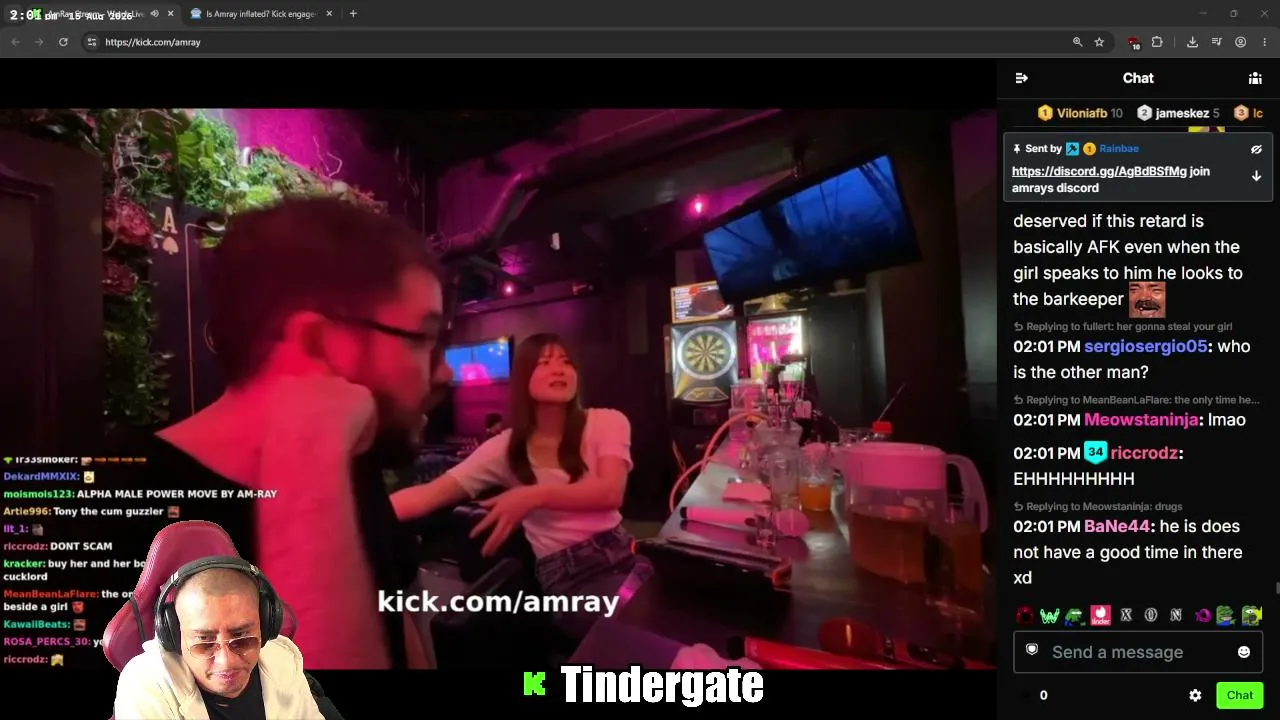Screen dimensions: 1280x720
Task: Open site information icon in address bar
Action: pos(91,42)
